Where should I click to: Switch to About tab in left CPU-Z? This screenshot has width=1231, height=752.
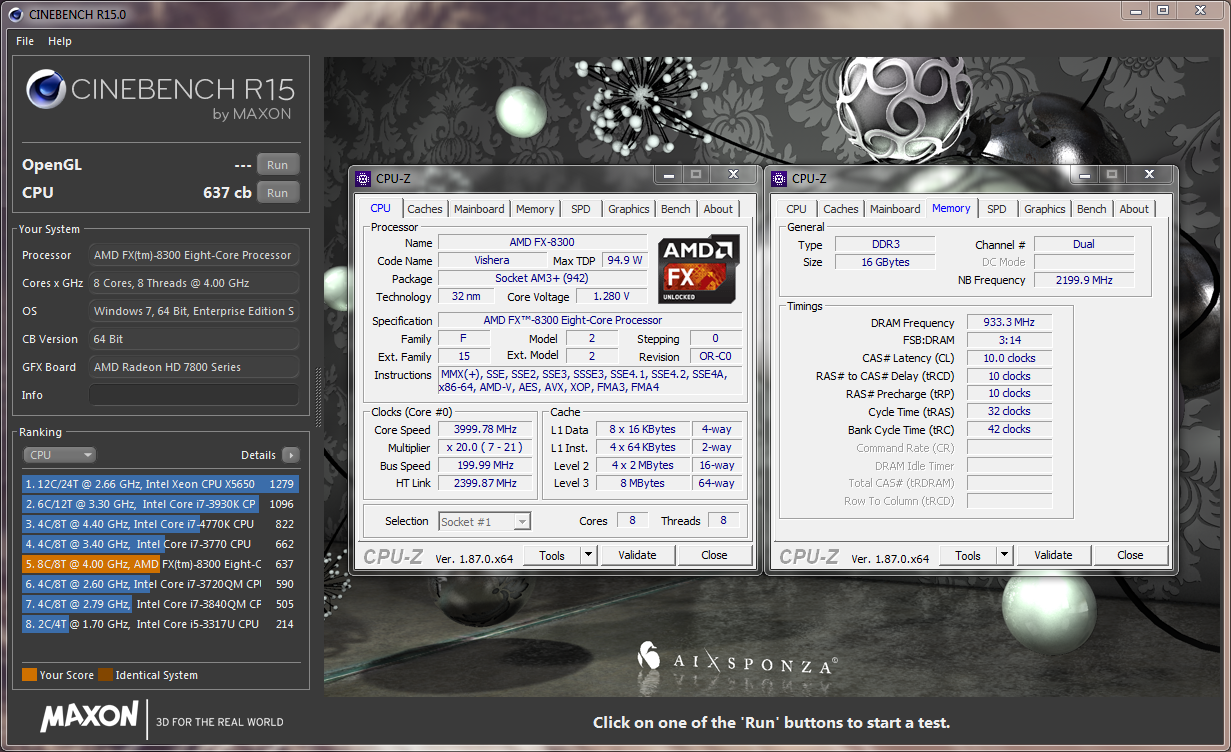pos(718,209)
